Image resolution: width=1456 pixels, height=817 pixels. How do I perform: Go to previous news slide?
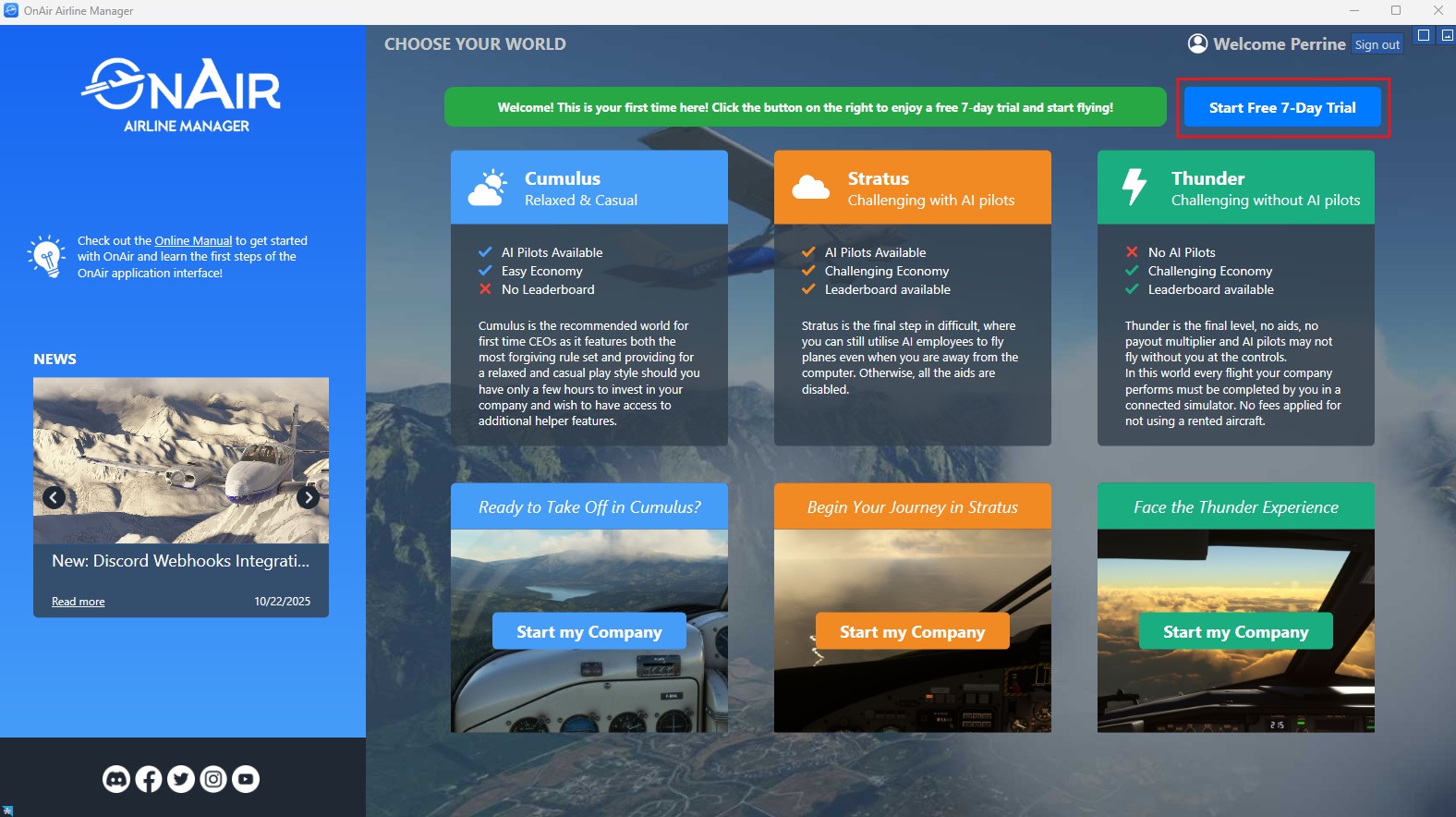click(54, 497)
